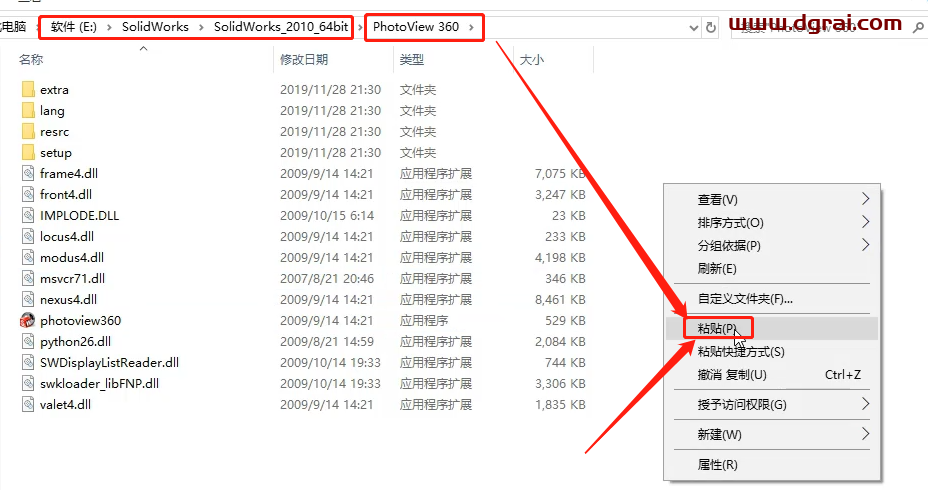
Task: Select the extra folder name
Action: coord(54,90)
